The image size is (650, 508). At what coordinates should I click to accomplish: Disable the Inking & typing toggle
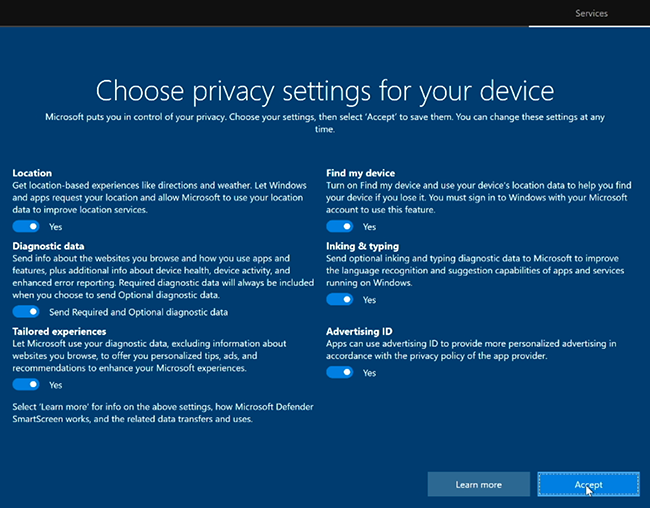pyautogui.click(x=340, y=299)
